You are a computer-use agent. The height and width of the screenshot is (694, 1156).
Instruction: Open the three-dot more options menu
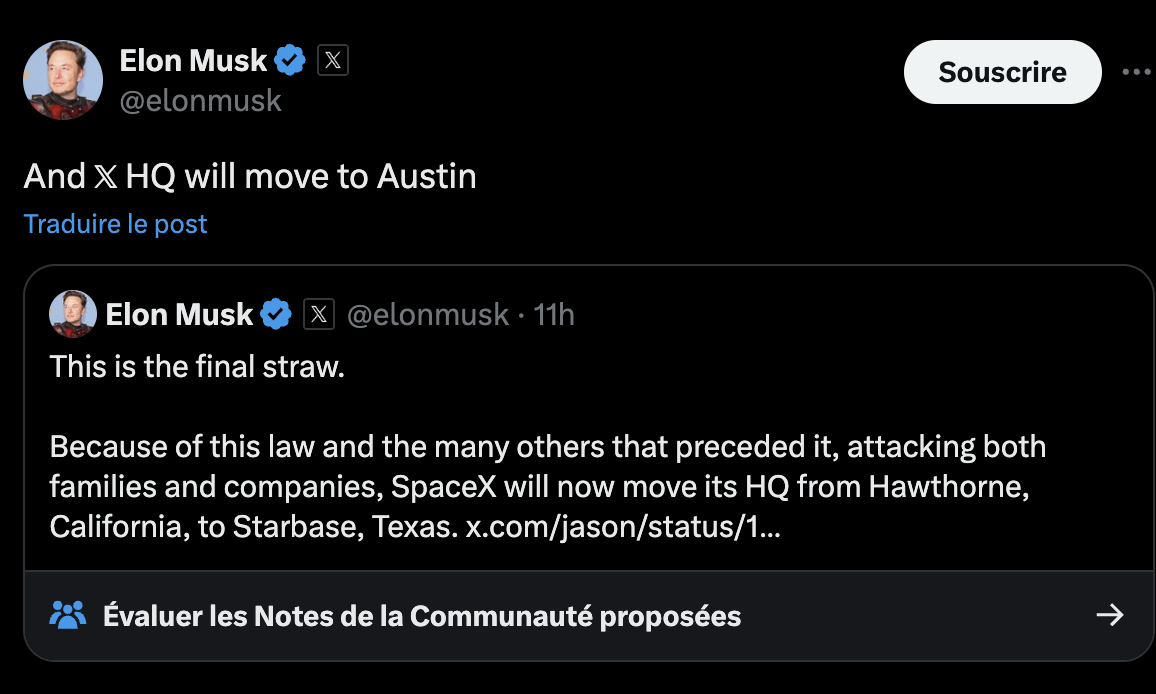click(x=1137, y=72)
